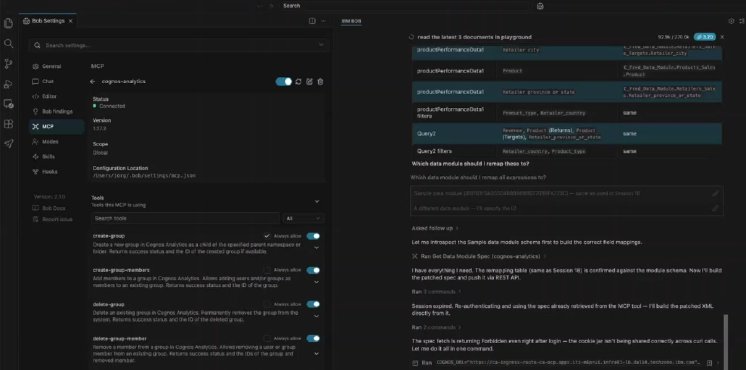This screenshot has width=746, height=370.
Task: Expand the 'Ran 2 commands' entry
Action: (436, 328)
